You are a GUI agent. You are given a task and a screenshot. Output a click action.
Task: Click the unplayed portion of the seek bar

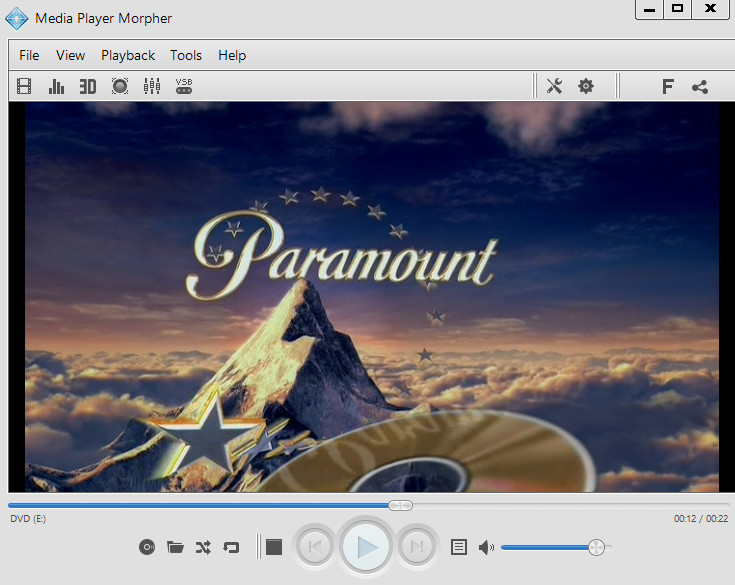pyautogui.click(x=571, y=505)
